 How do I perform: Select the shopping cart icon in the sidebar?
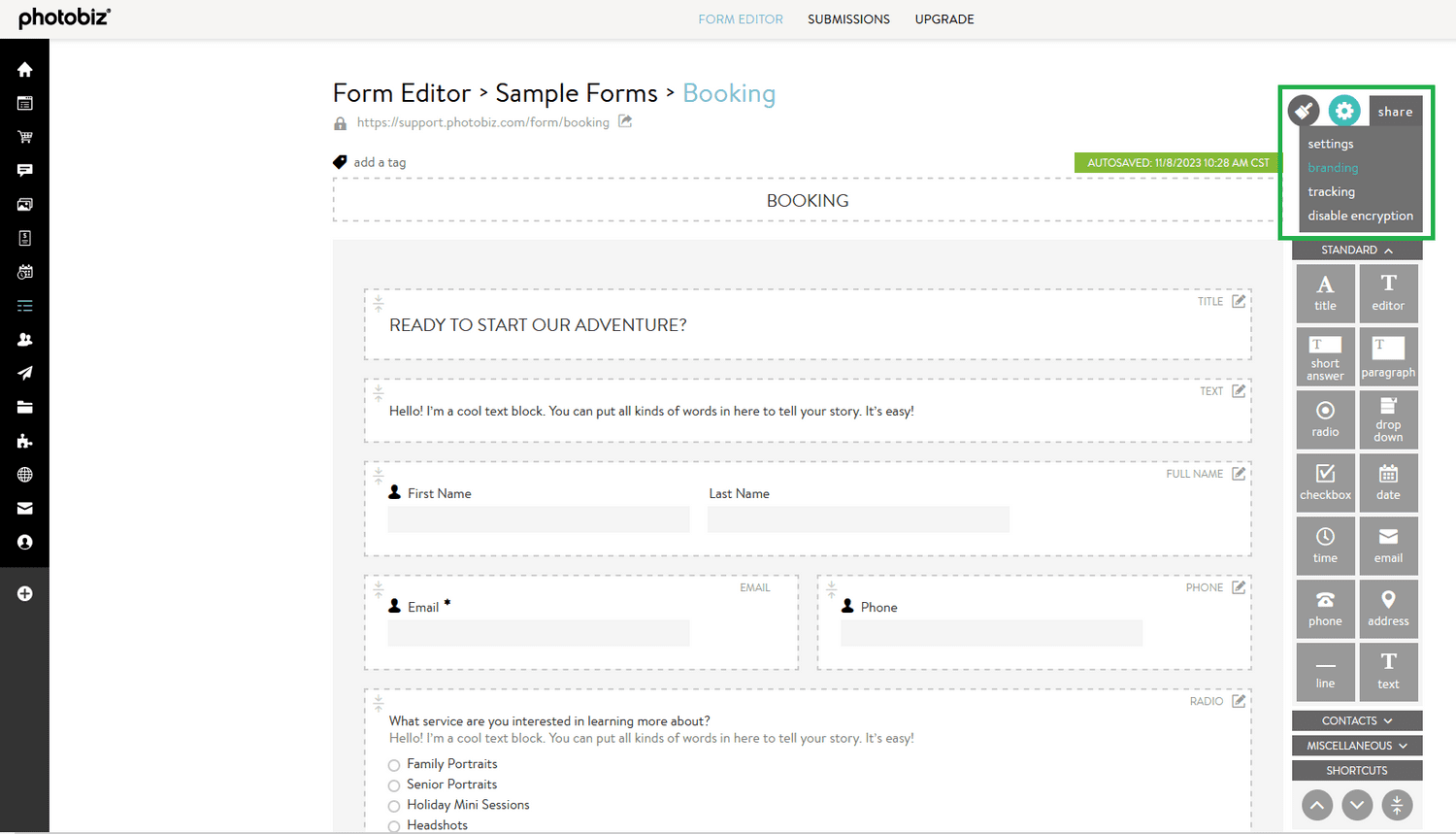pos(24,136)
